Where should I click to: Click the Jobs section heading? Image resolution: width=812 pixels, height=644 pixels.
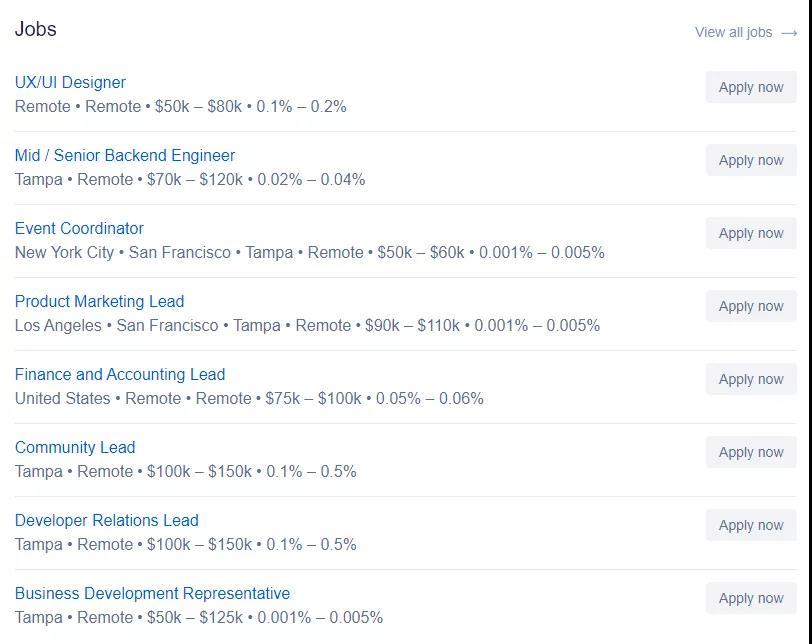tap(36, 29)
